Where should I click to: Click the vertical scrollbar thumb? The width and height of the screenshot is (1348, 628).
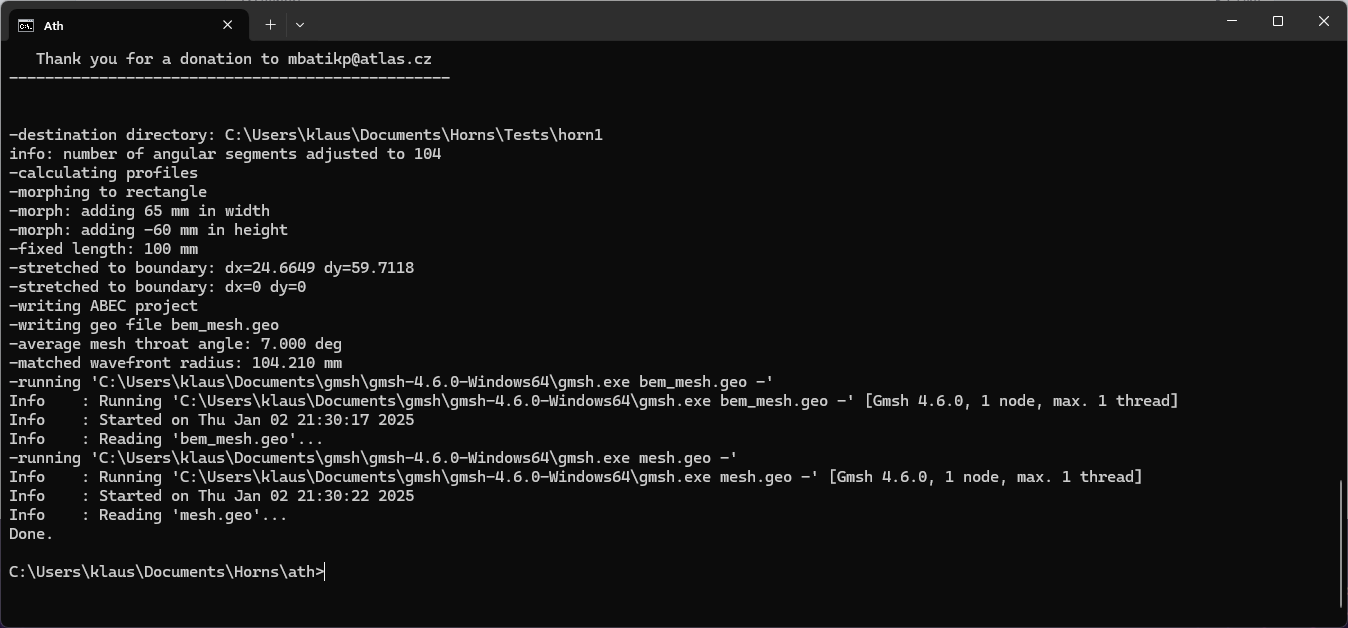[1341, 543]
